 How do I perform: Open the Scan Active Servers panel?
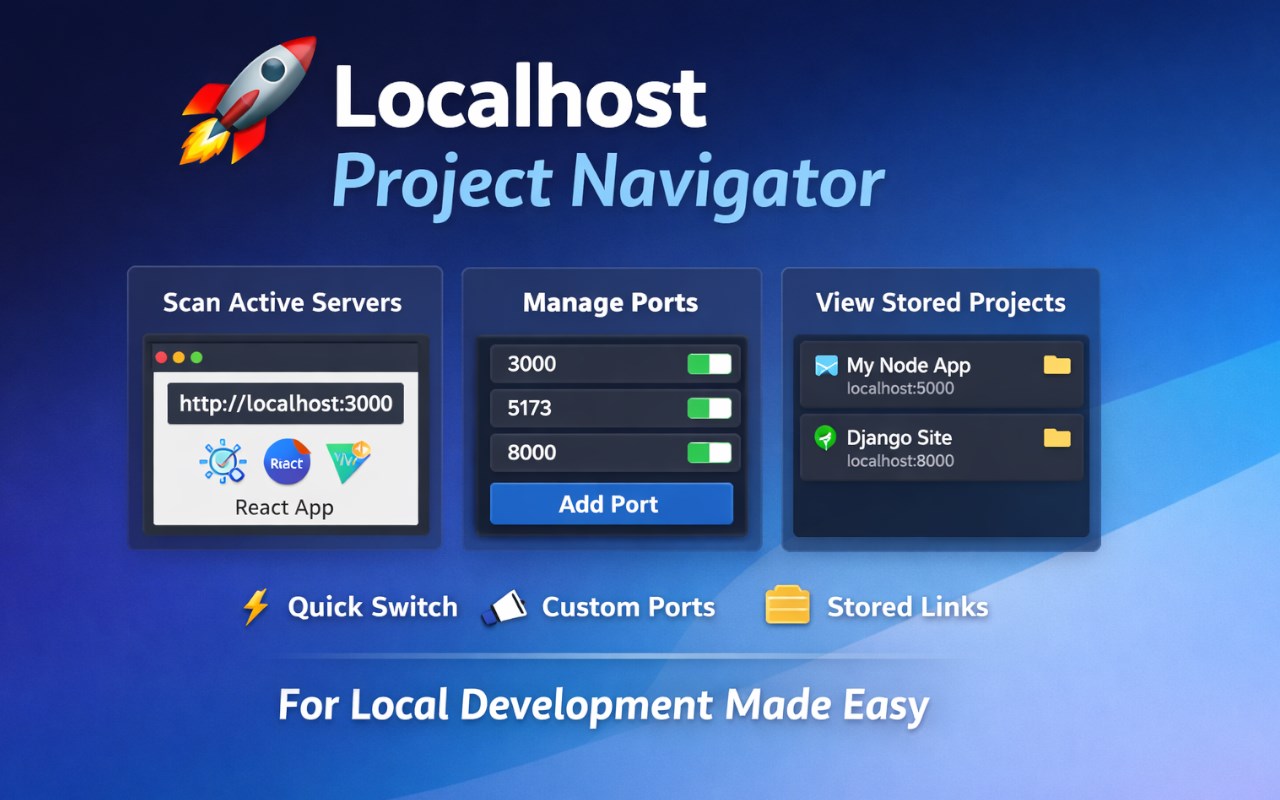pos(284,302)
